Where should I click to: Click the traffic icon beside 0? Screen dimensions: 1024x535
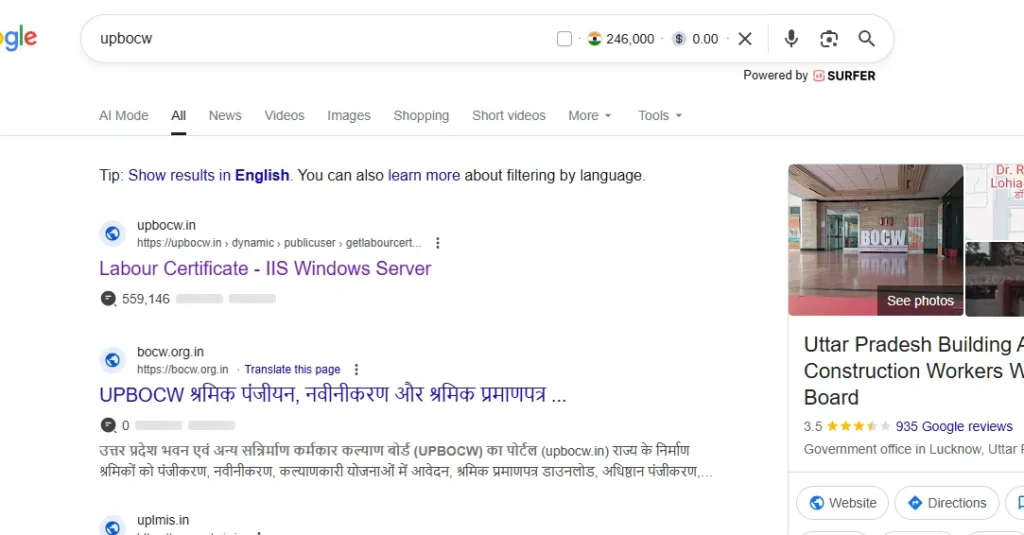point(108,425)
